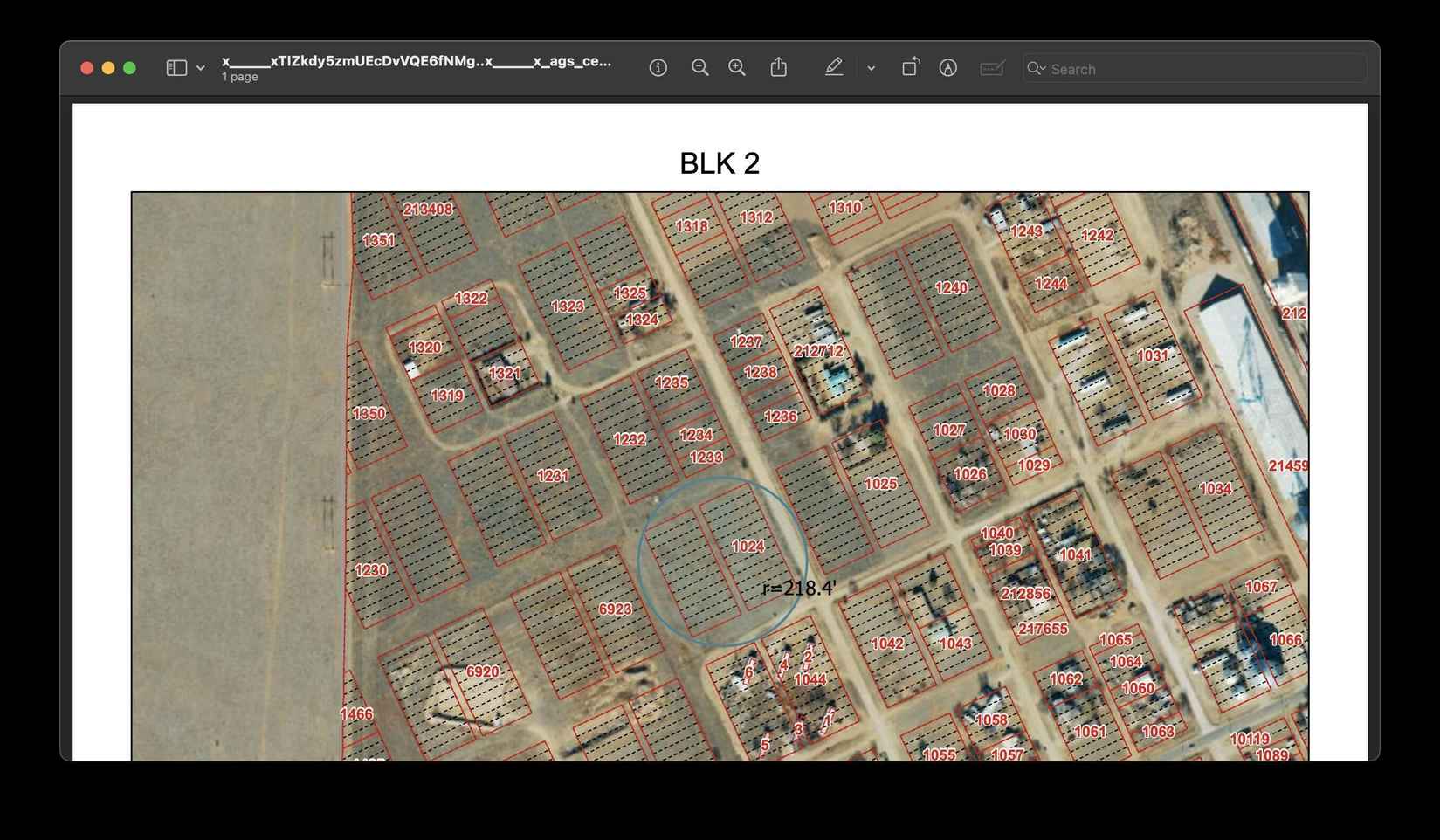This screenshot has height=840, width=1440.
Task: Zoom in on the map document
Action: click(x=737, y=68)
